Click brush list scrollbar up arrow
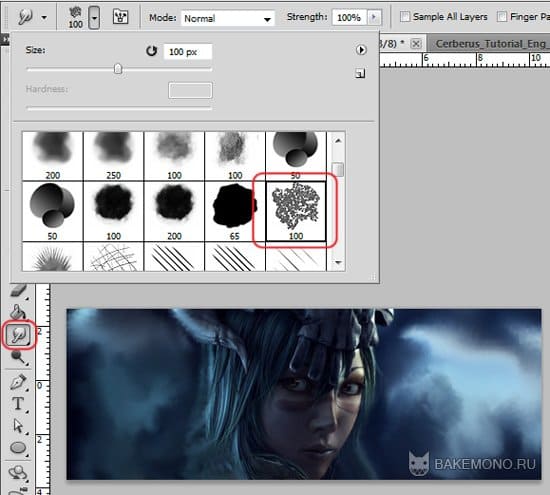Viewport: 550px width, 495px height. point(338,141)
